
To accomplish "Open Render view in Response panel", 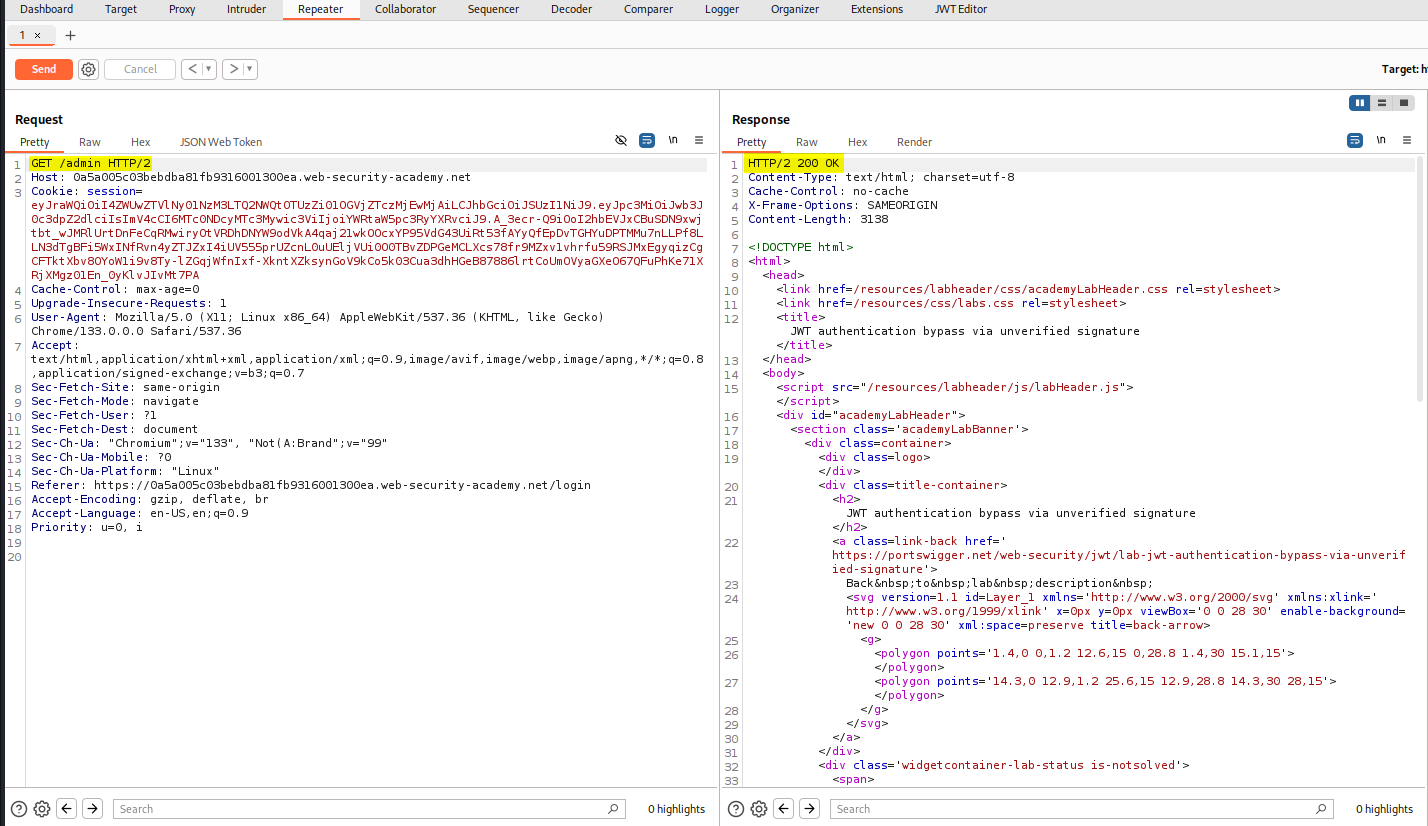I will click(915, 142).
